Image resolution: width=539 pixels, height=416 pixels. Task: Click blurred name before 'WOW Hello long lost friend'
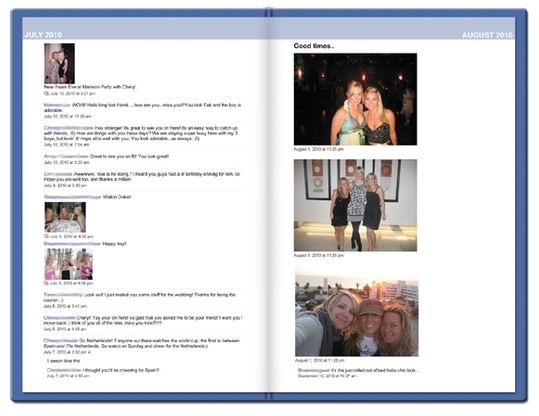pos(57,105)
